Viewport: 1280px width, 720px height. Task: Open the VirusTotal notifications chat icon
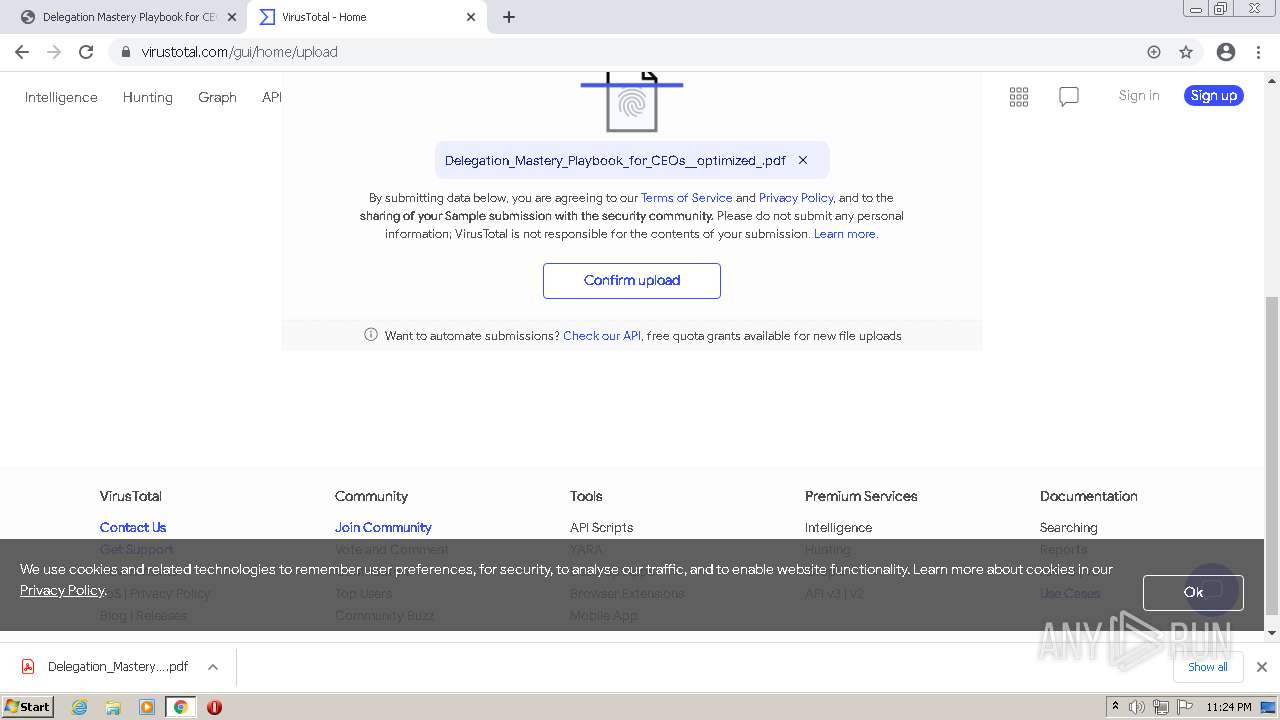tap(1069, 97)
